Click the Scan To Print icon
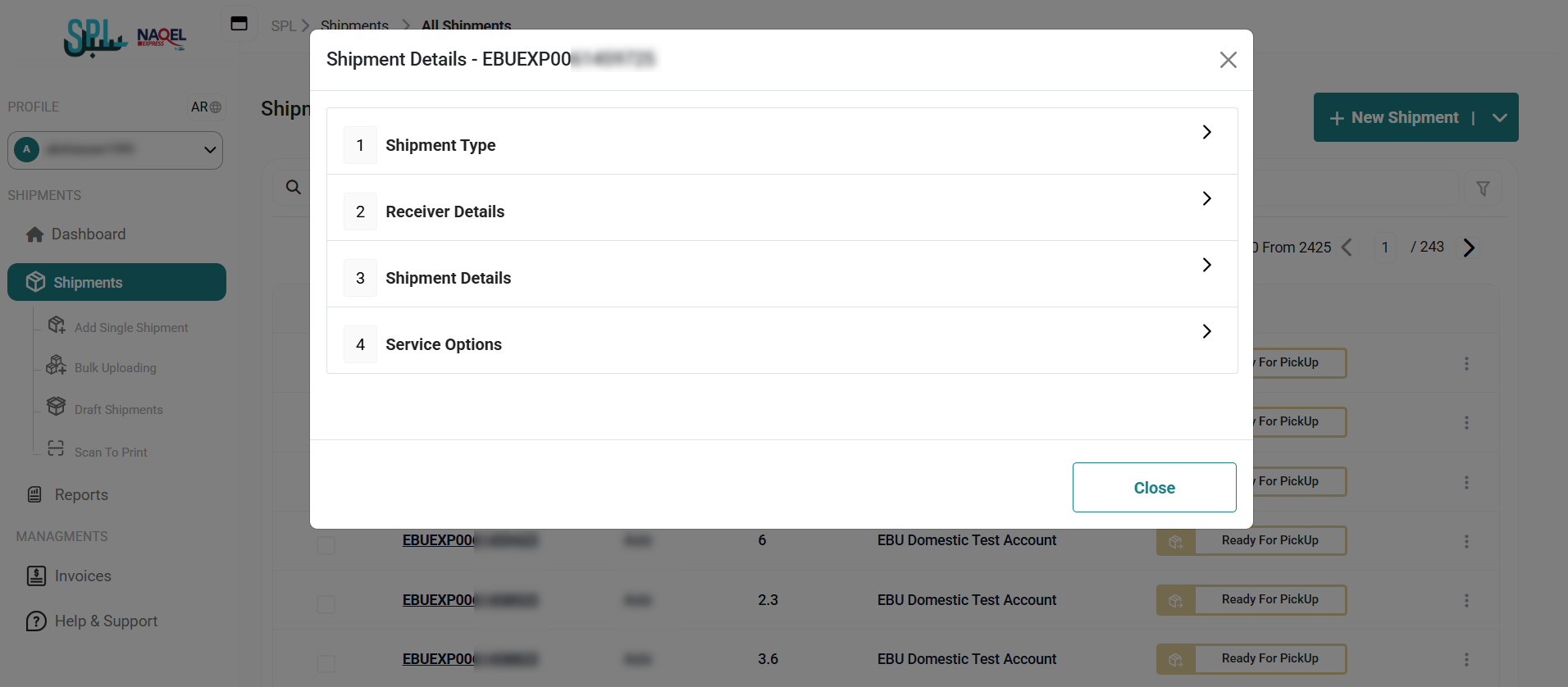This screenshot has width=1568, height=687. click(56, 448)
